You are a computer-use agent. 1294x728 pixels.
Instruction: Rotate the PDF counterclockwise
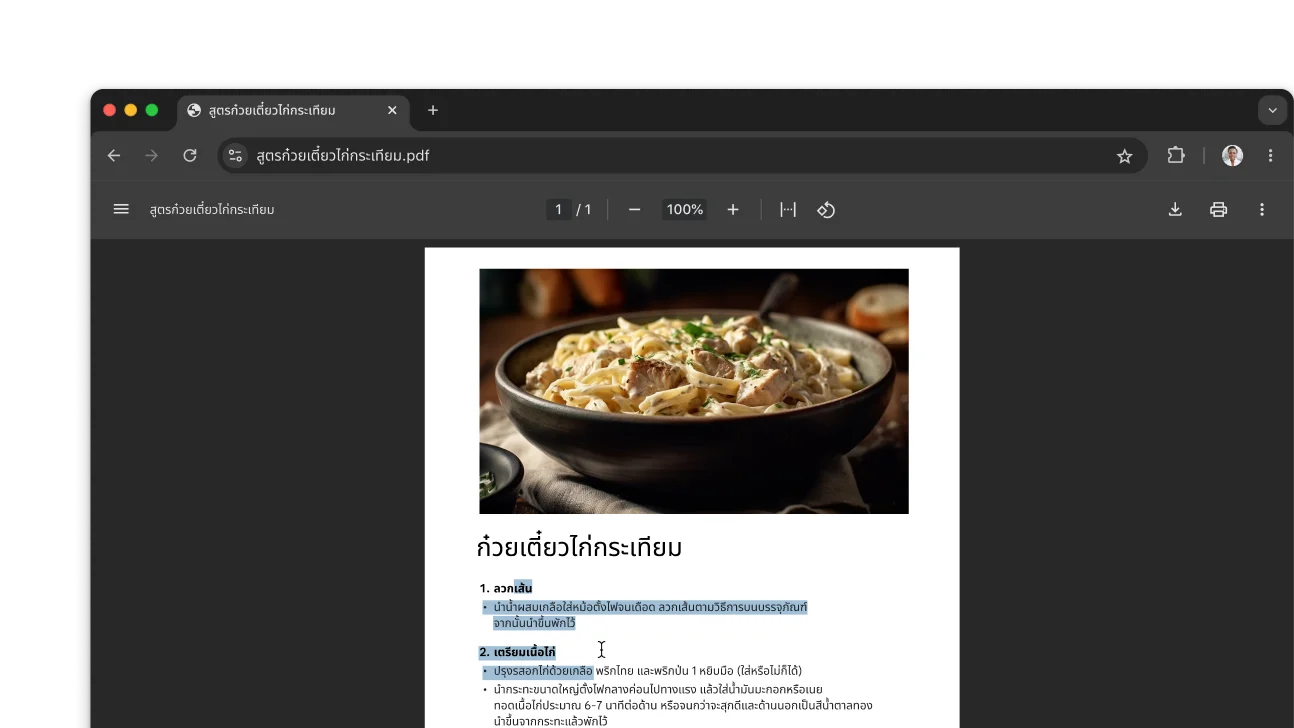tap(826, 209)
